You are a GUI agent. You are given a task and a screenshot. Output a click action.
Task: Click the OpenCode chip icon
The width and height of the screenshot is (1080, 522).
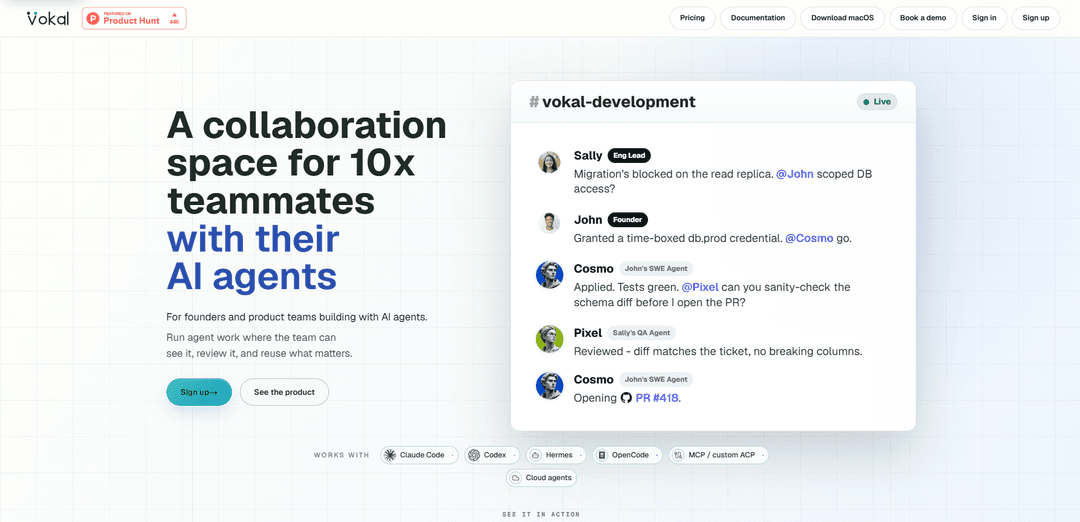click(602, 455)
